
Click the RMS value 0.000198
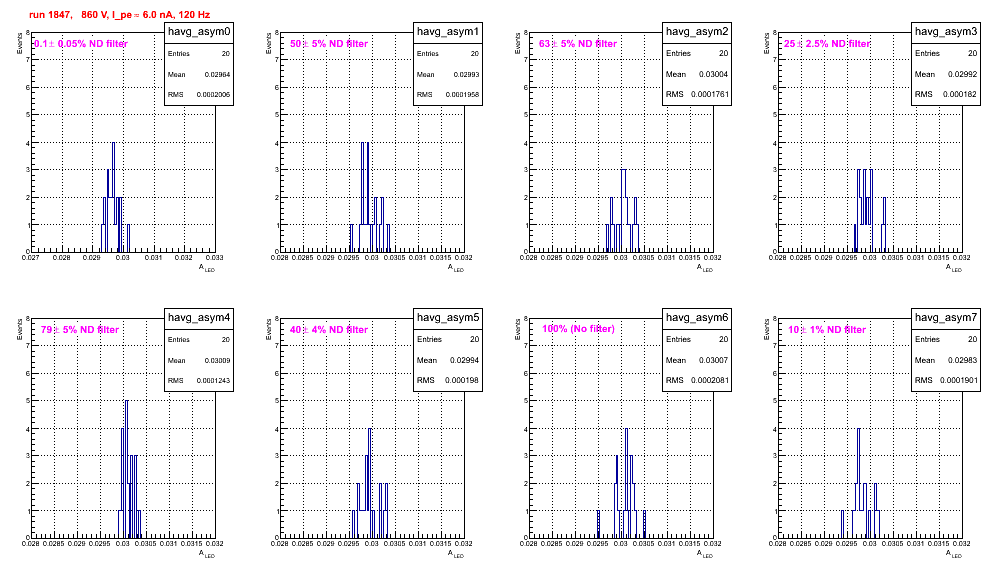[462, 381]
